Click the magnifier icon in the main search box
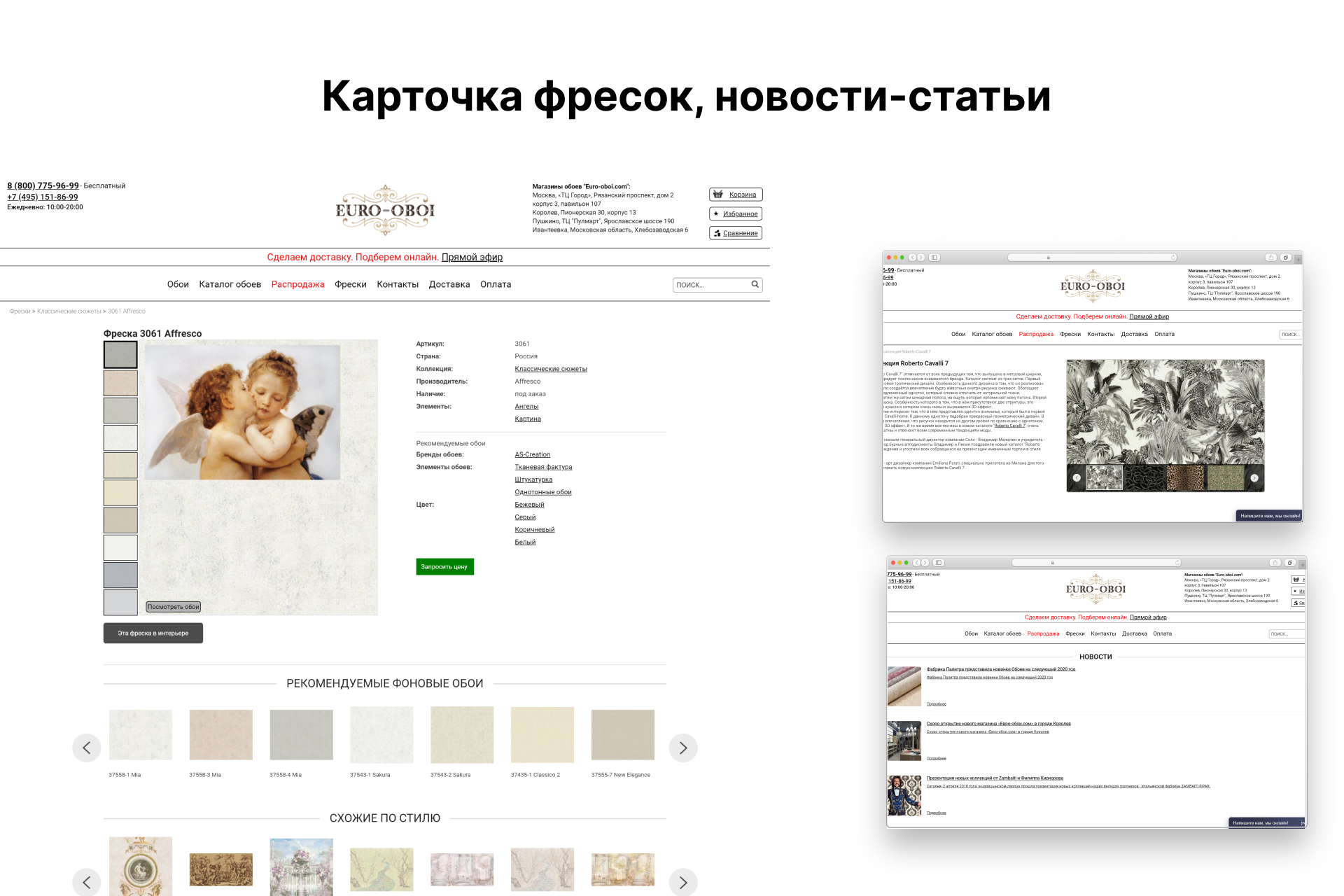The image size is (1344, 896). [755, 284]
